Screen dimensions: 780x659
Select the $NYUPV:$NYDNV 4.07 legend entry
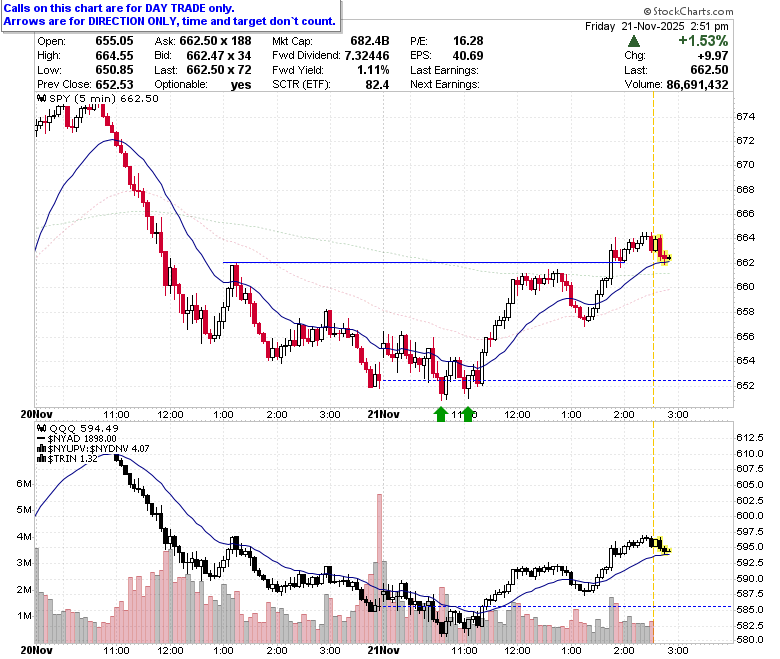[x=98, y=449]
